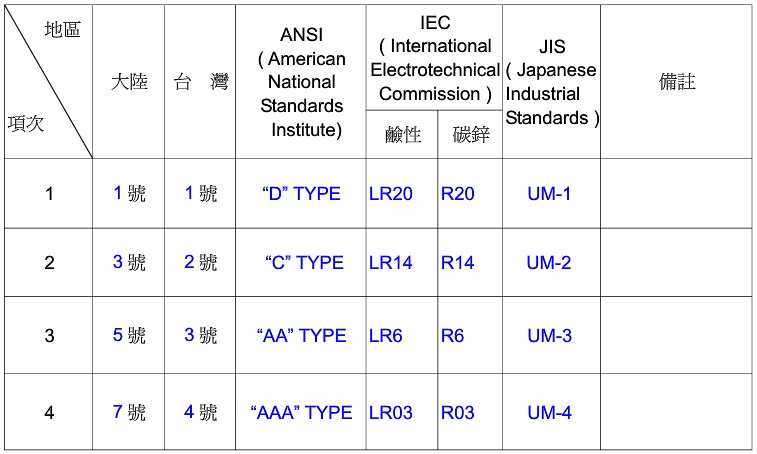Open the R20 carbon-zinc link
The width and height of the screenshot is (757, 454).
click(457, 194)
